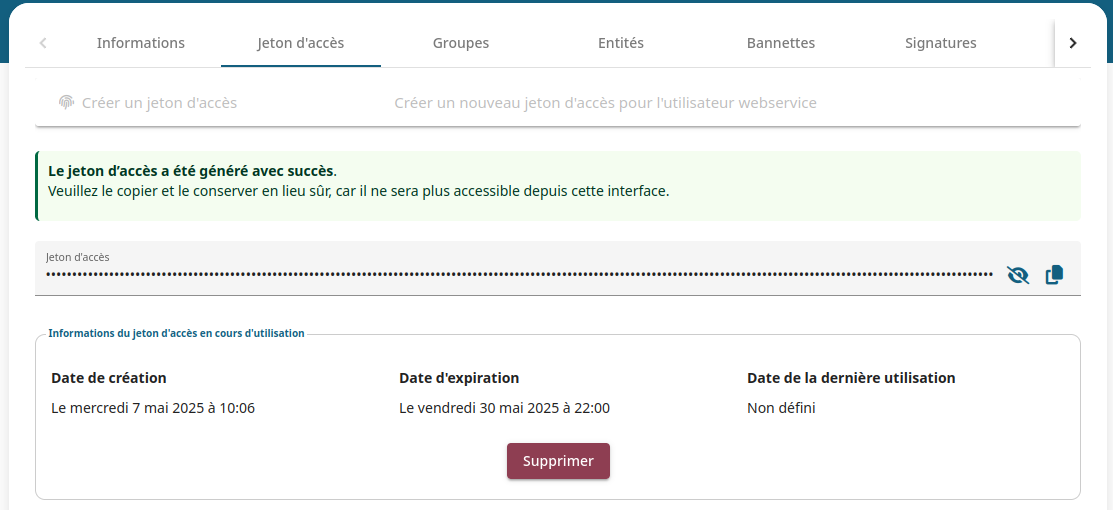Expand the Créer un jeton d'accès panel title
Screen dimensions: 1113x510
click(159, 103)
